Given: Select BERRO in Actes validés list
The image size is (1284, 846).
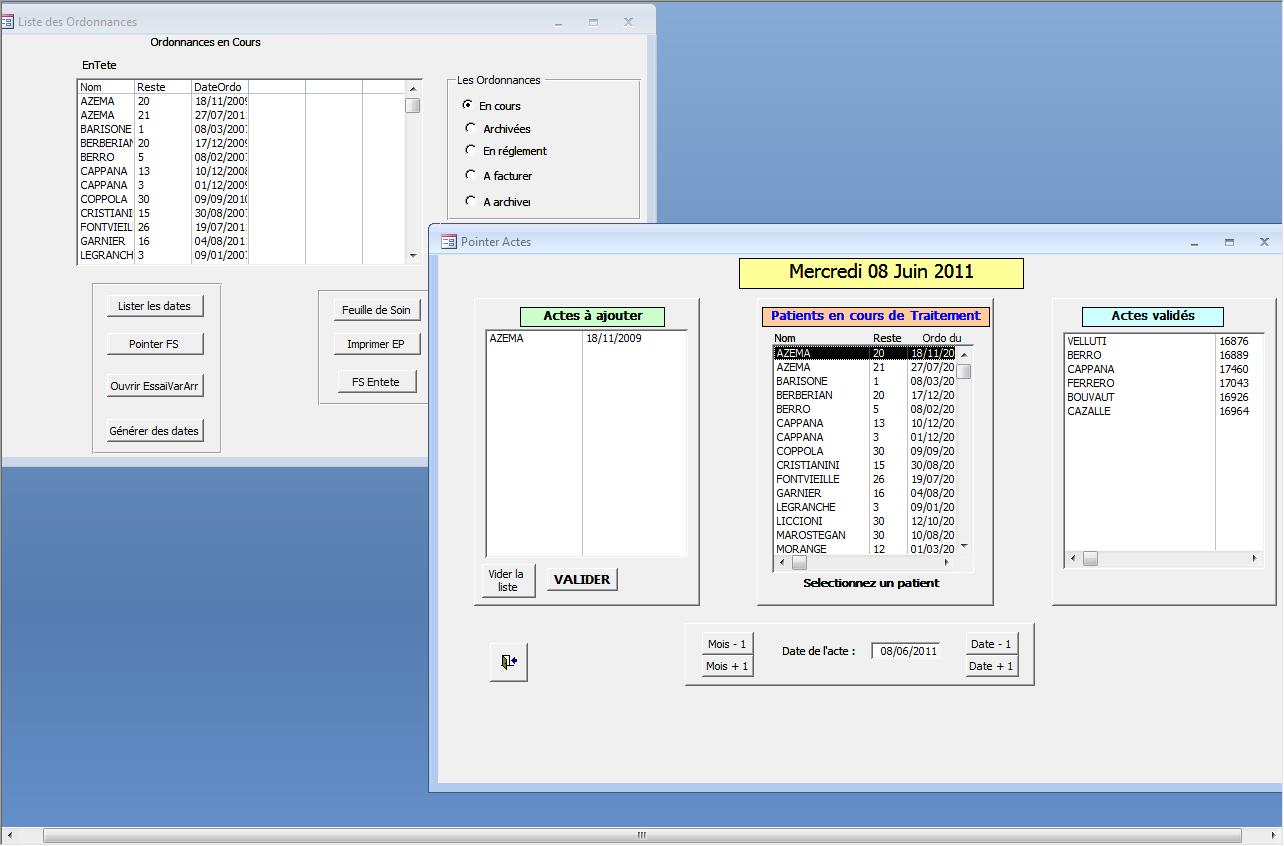Looking at the screenshot, I should click(1163, 355).
